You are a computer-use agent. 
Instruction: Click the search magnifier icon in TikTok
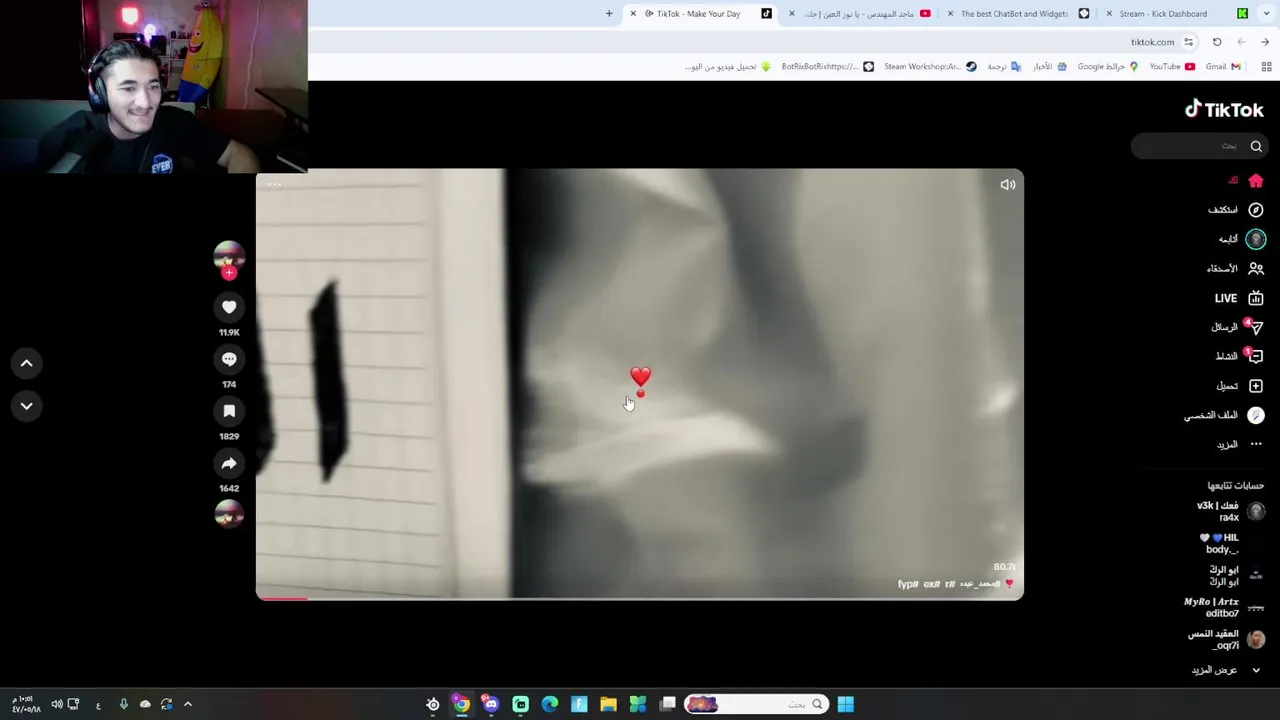pos(1256,146)
